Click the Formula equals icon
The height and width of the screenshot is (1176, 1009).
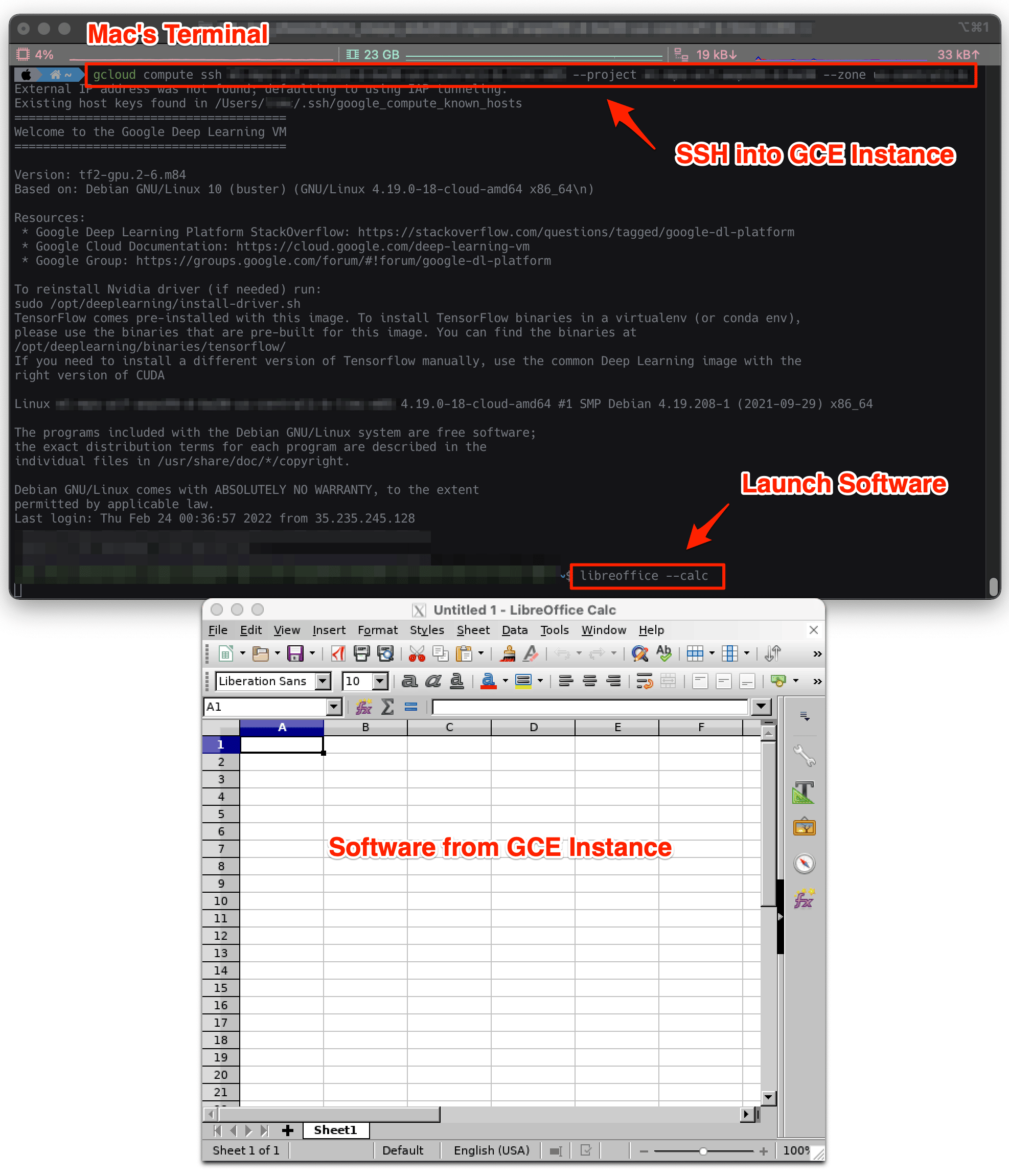411,707
